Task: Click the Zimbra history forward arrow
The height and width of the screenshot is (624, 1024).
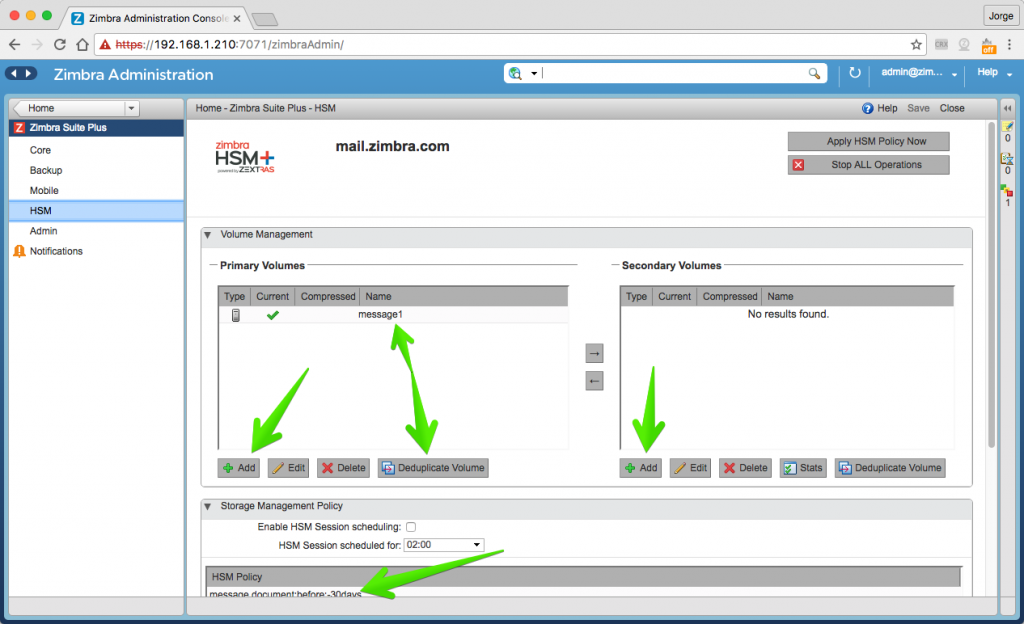Action: [x=28, y=74]
